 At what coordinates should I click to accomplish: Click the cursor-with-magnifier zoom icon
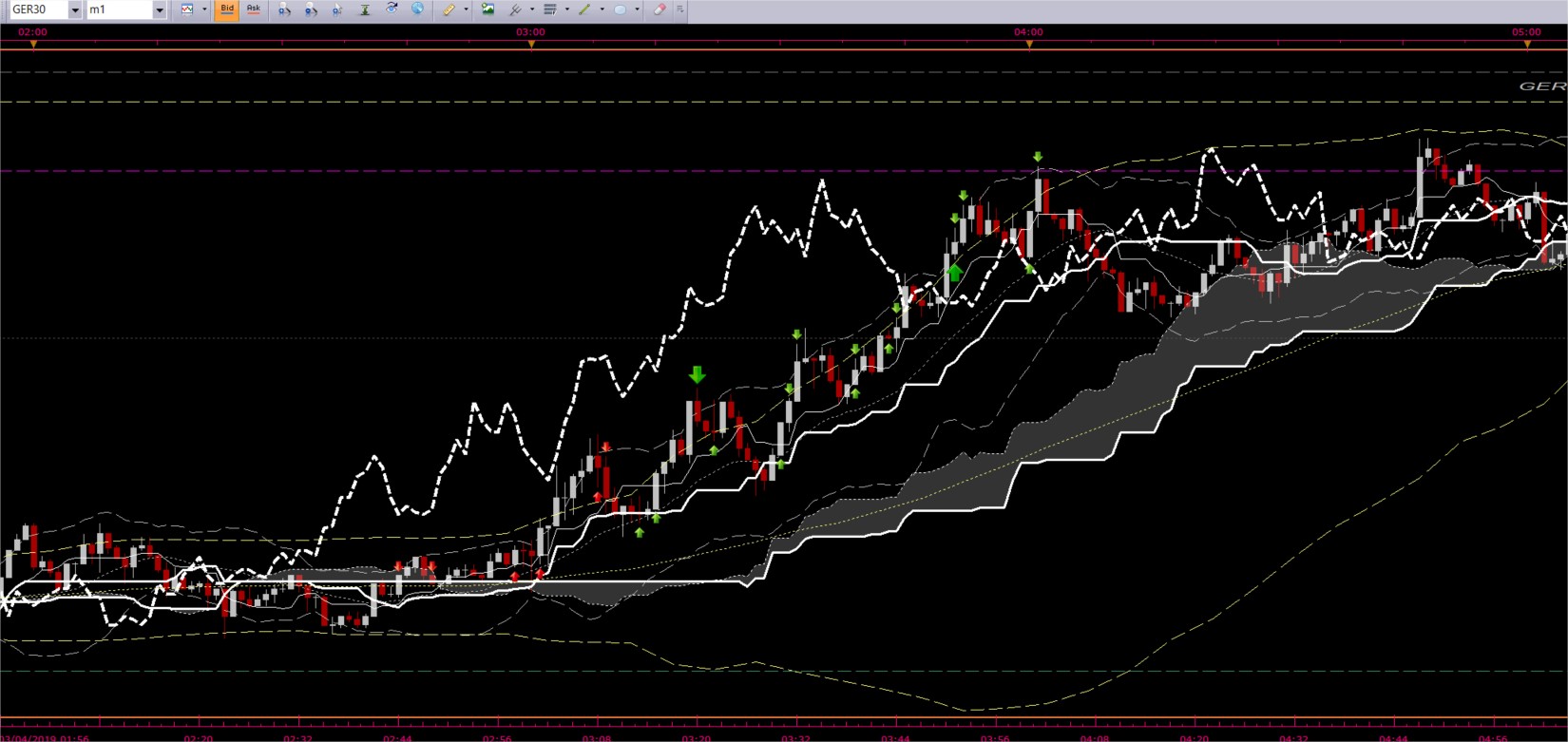pyautogui.click(x=337, y=10)
